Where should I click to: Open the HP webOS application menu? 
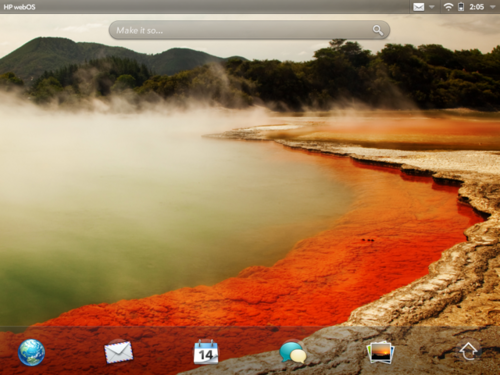[19, 7]
